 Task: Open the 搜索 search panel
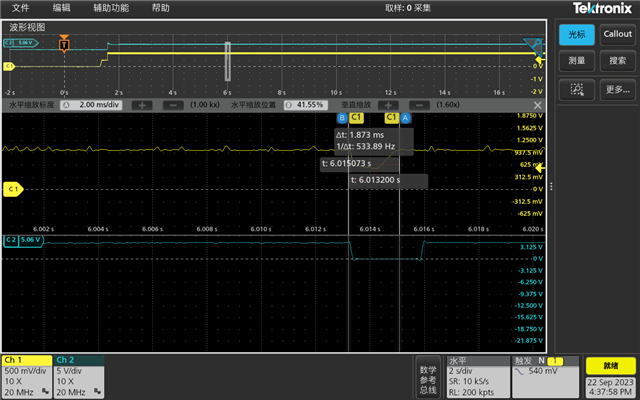coord(618,61)
